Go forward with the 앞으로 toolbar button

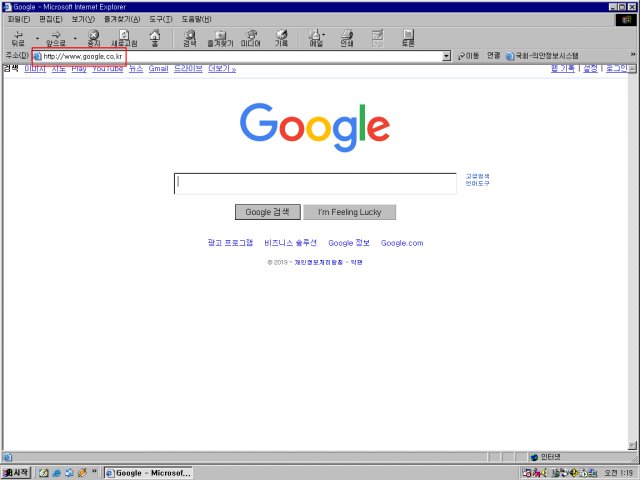(x=56, y=38)
